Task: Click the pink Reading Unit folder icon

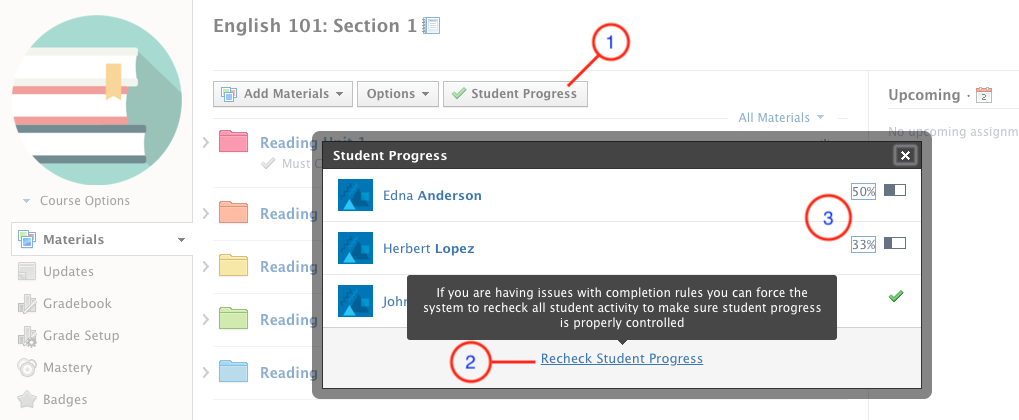Action: click(x=233, y=142)
